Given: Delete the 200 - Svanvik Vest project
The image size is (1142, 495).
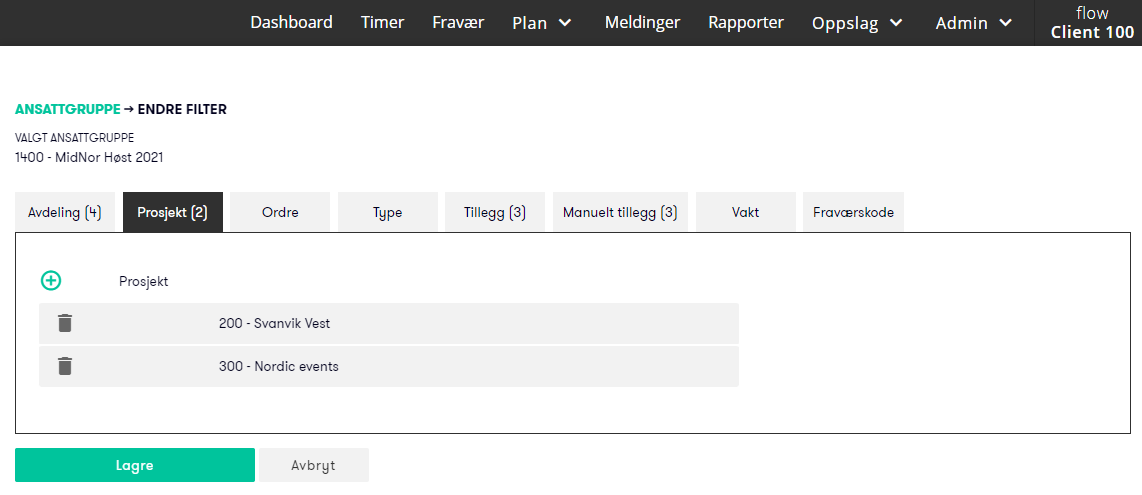Looking at the screenshot, I should [x=65, y=323].
